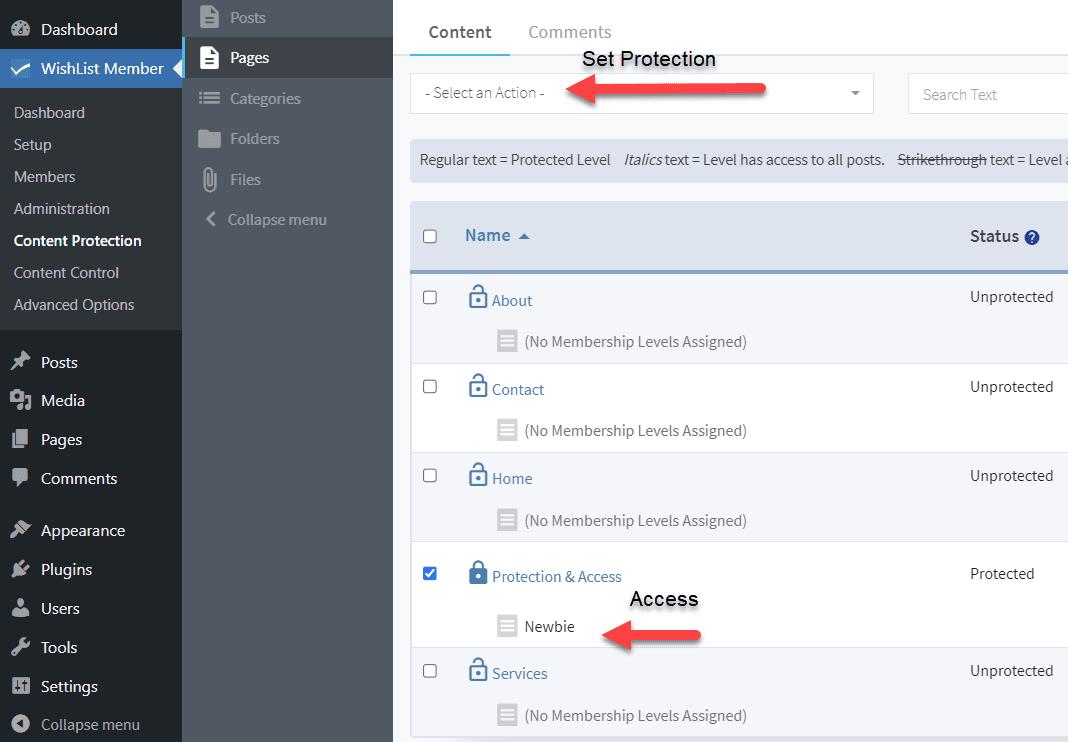This screenshot has height=742, width=1068.
Task: Click the Plugins plug icon
Action: (x=20, y=569)
